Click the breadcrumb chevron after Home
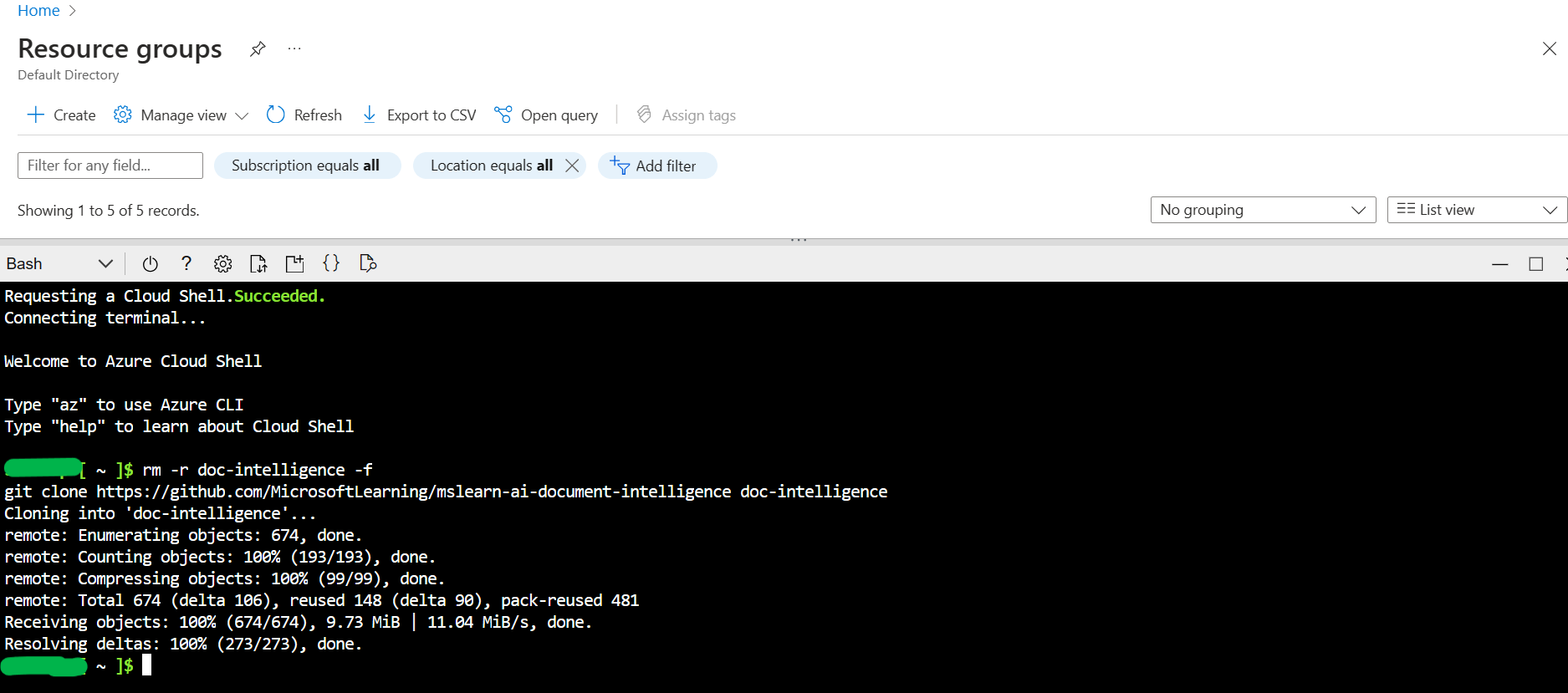Viewport: 1568px width, 693px height. [73, 11]
